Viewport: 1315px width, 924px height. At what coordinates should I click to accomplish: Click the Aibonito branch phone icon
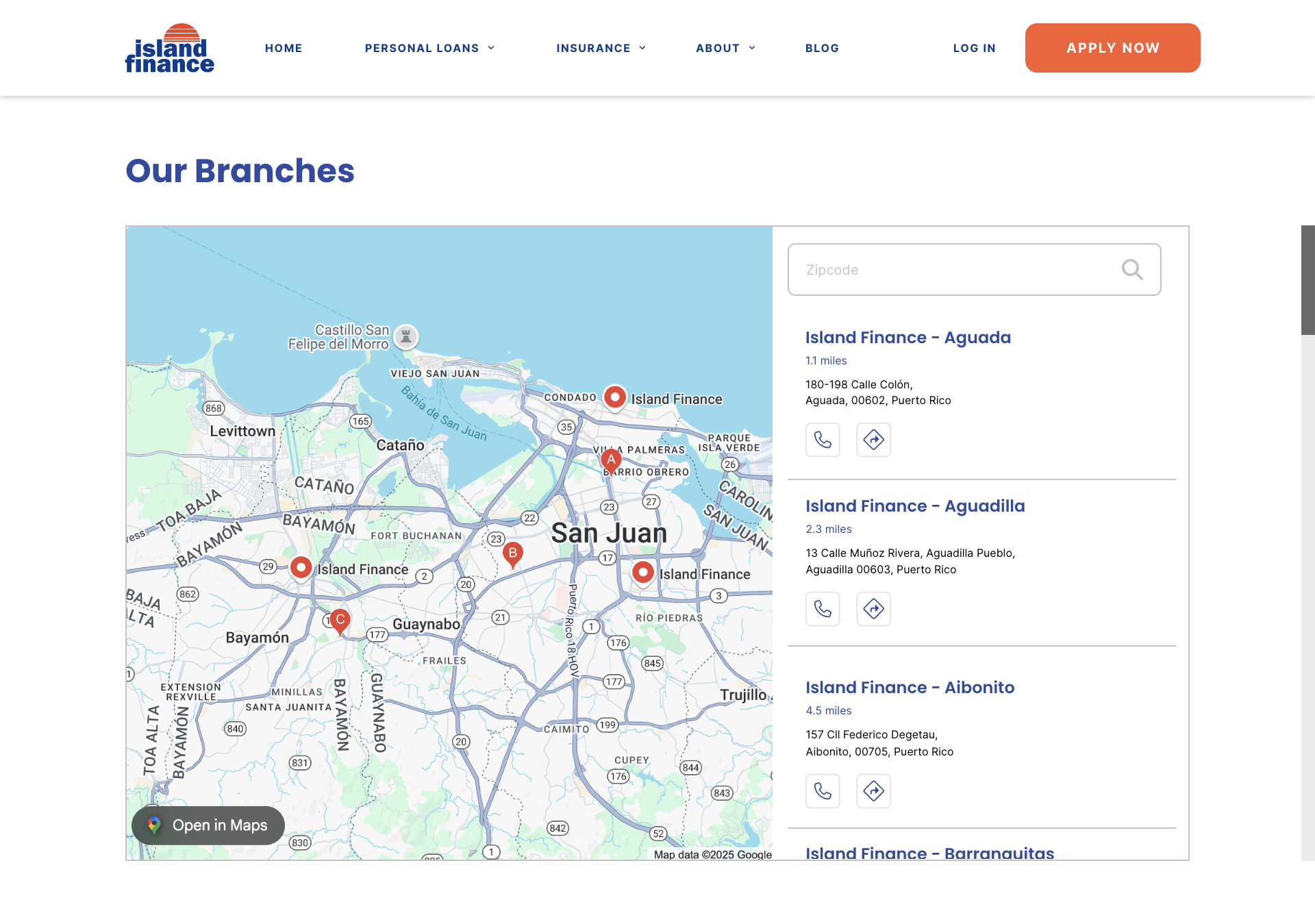pyautogui.click(x=823, y=791)
